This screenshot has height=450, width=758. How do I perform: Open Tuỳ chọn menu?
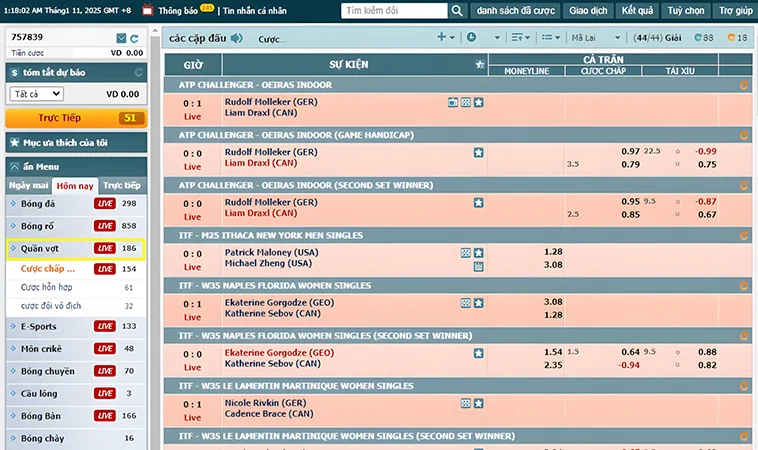[685, 11]
